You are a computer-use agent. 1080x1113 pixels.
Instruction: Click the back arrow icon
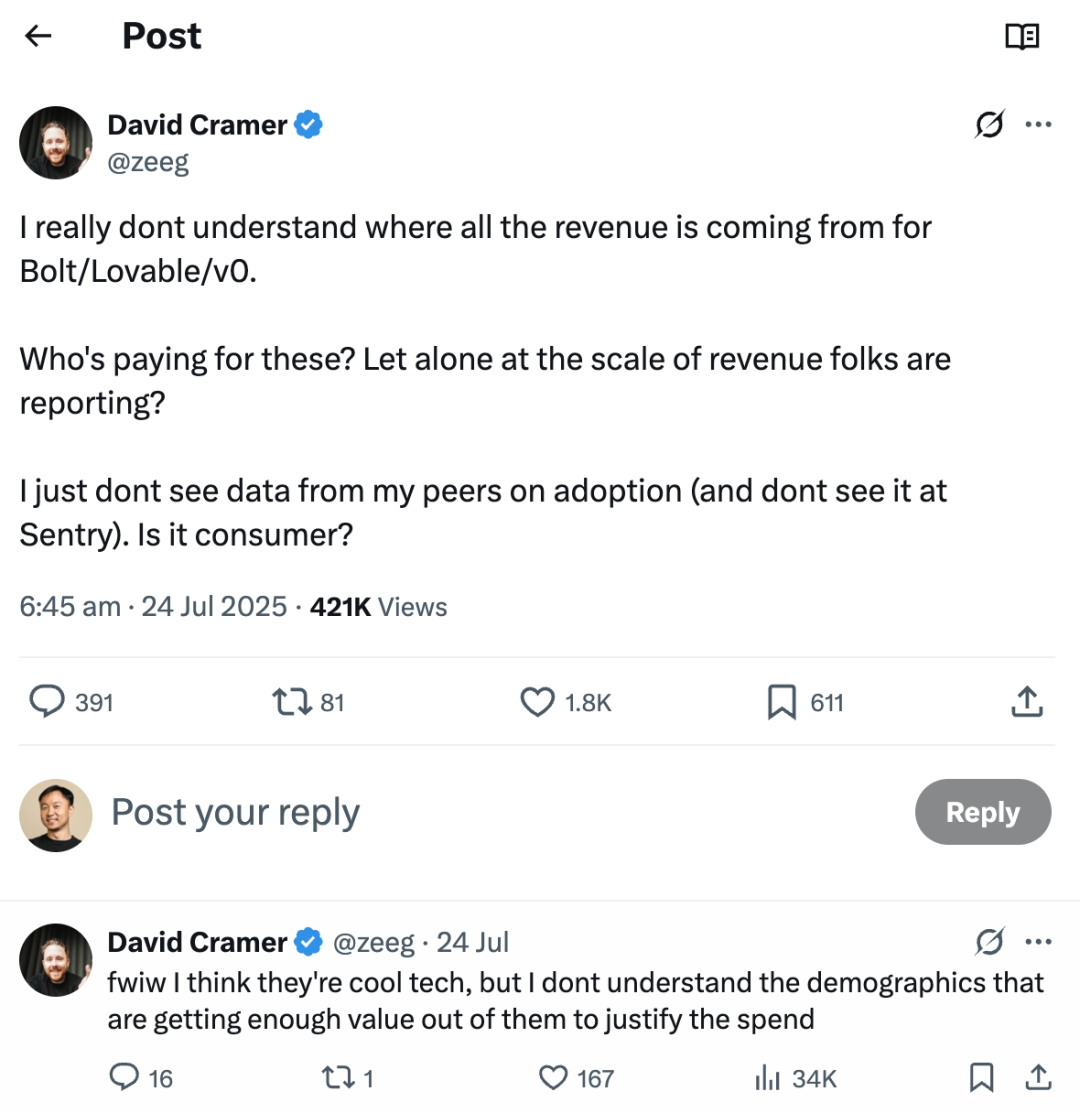click(38, 37)
